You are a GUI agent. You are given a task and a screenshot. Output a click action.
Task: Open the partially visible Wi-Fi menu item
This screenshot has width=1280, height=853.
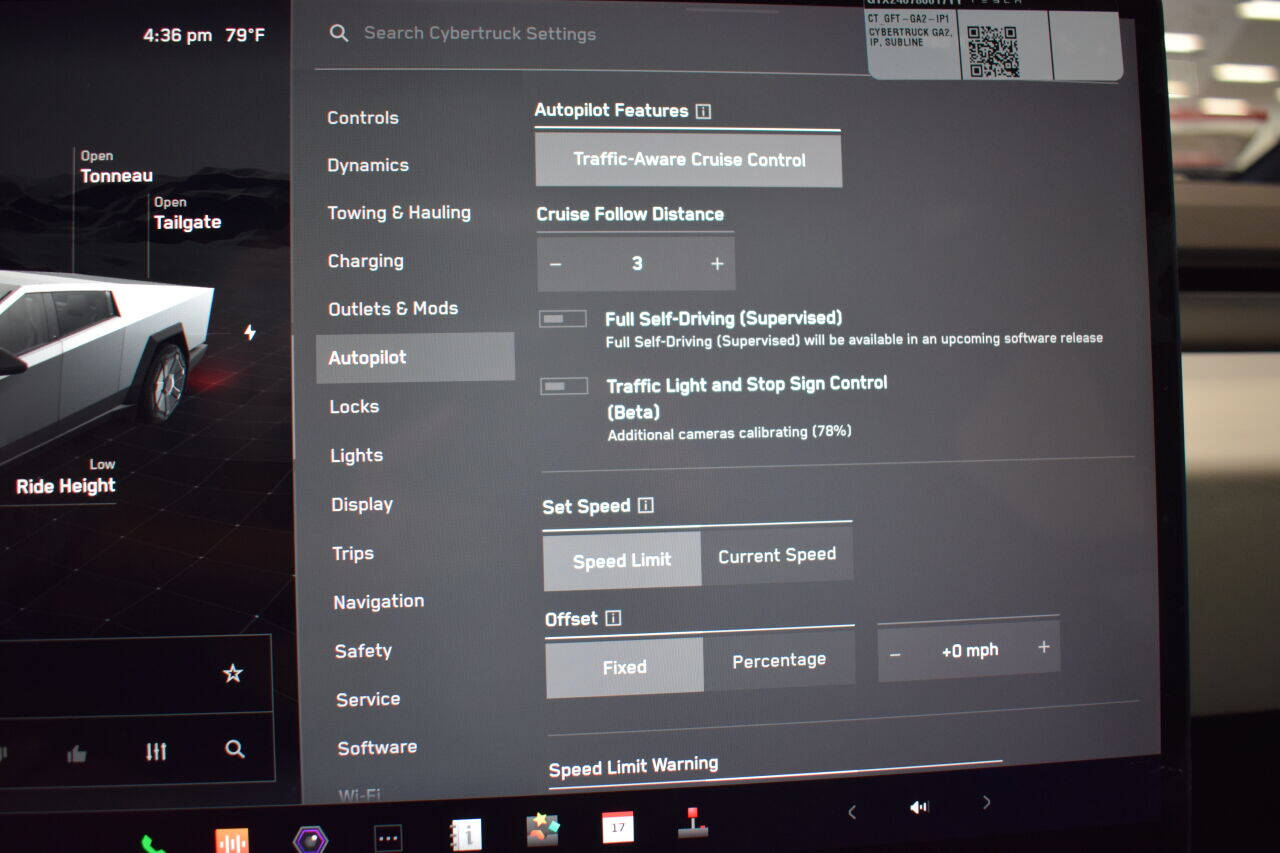359,795
